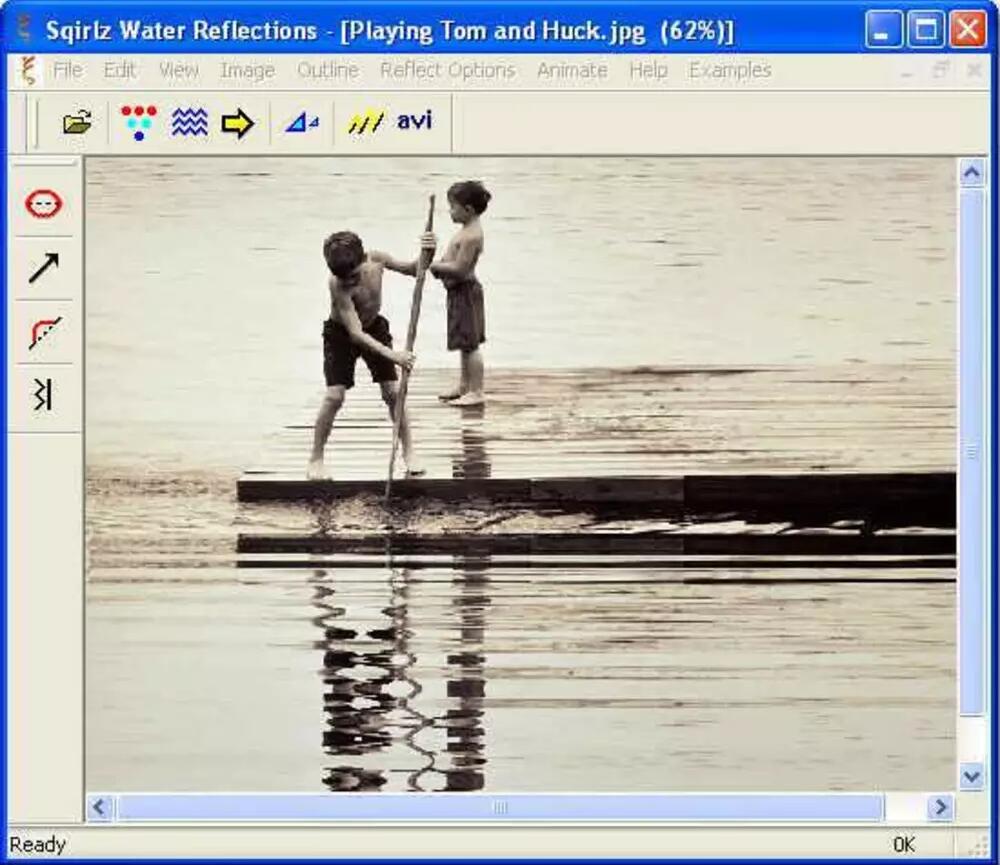
Task: Click the yellow lightning animate icon
Action: coord(365,123)
